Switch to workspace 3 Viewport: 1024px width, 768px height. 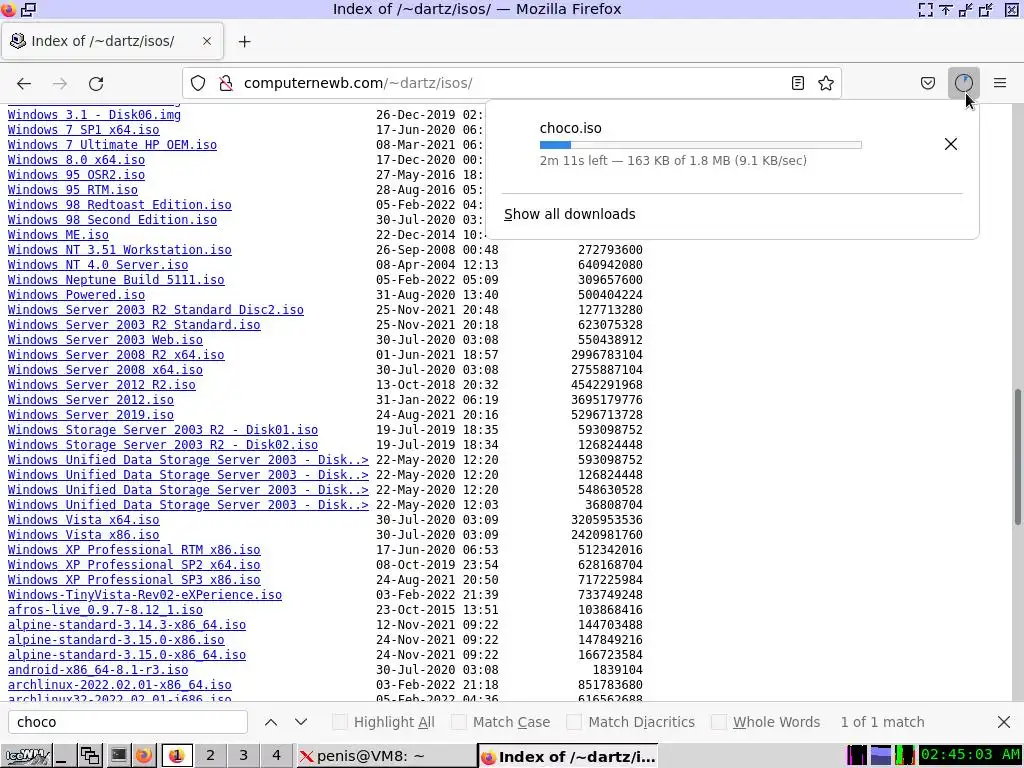[x=243, y=756]
